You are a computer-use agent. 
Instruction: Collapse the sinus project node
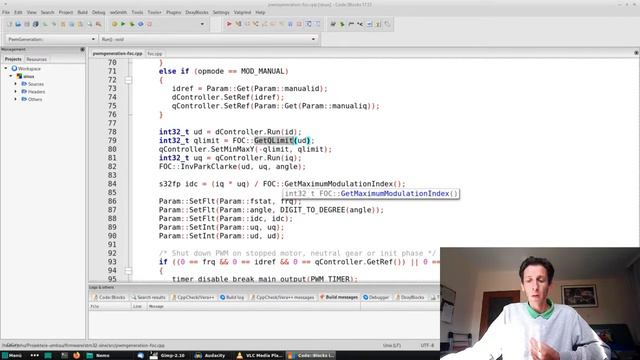point(11,76)
